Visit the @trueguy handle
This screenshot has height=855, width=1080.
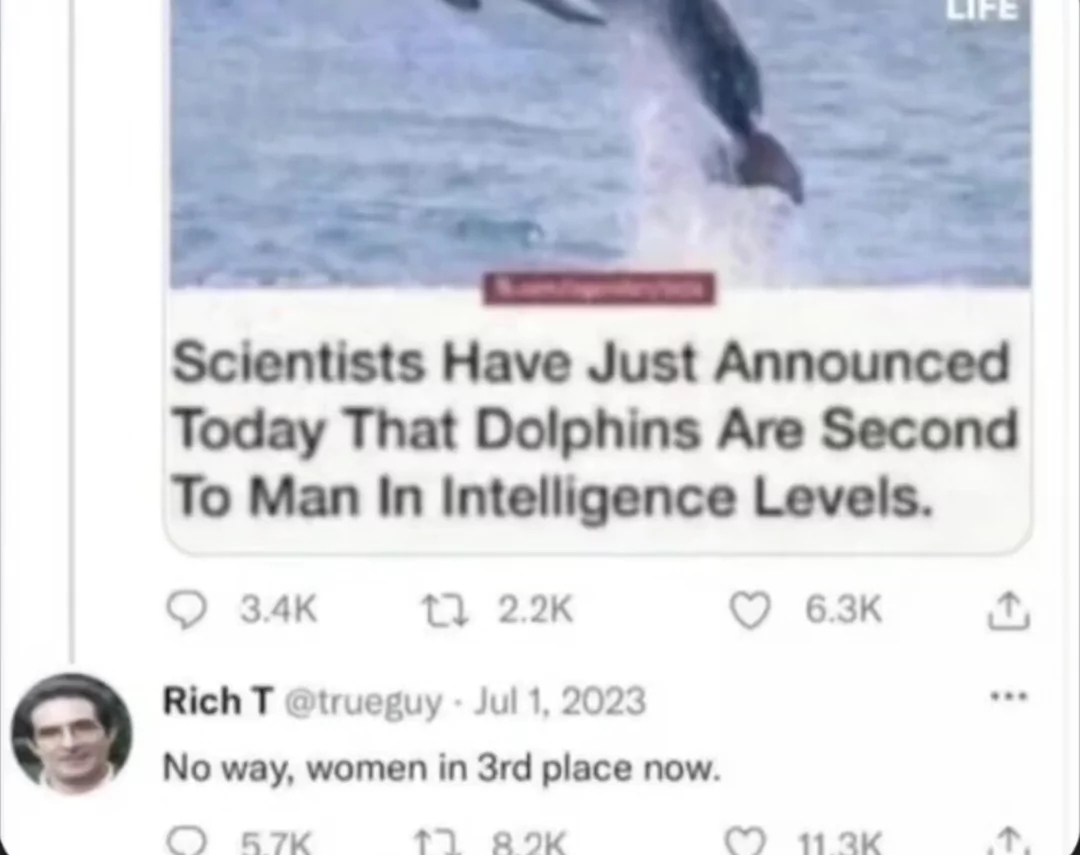(x=362, y=702)
